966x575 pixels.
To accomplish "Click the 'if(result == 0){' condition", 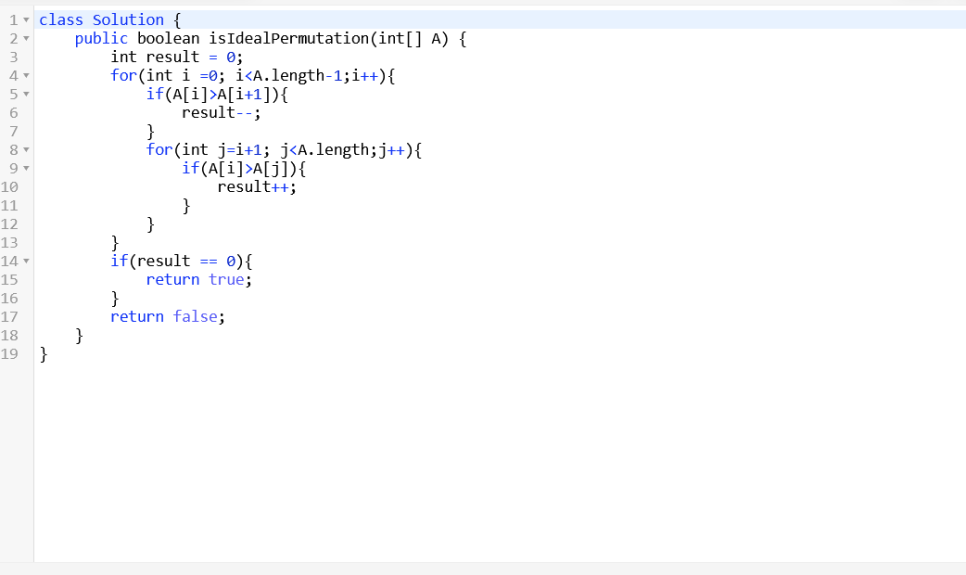I will pos(181,261).
